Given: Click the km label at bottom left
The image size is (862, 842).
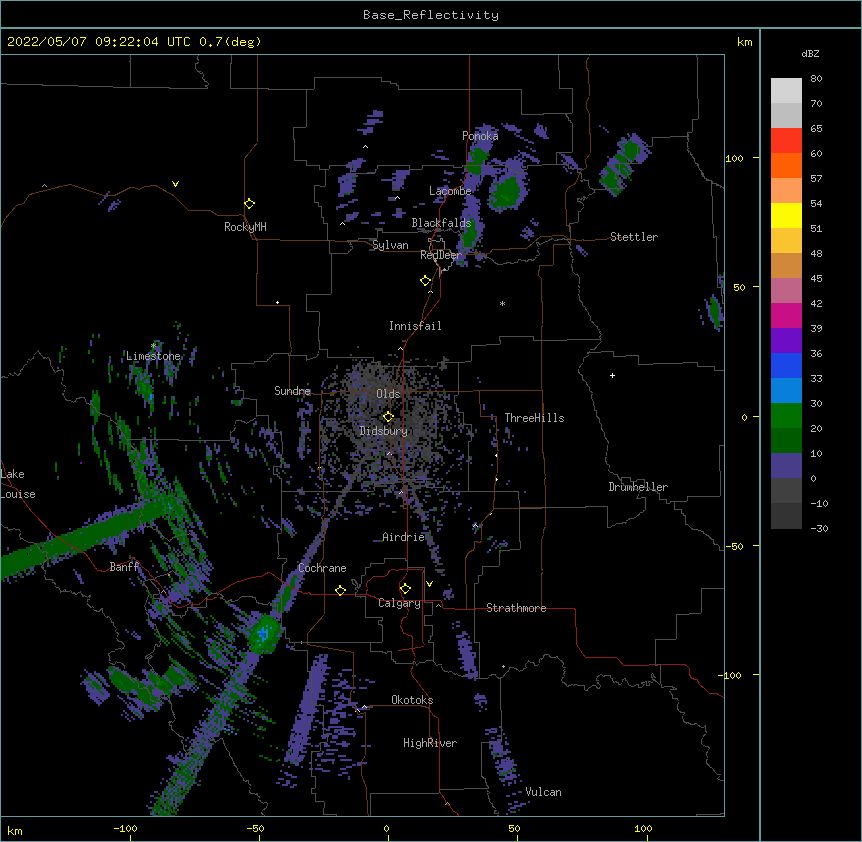Looking at the screenshot, I should [x=15, y=830].
